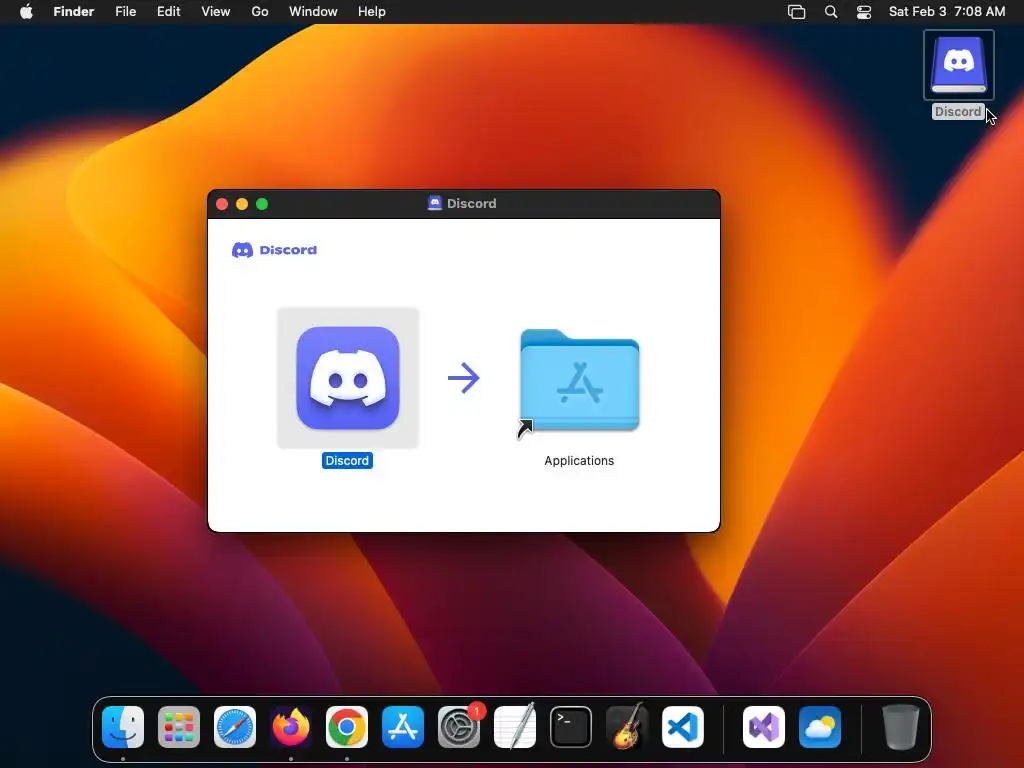The image size is (1024, 768).
Task: Open the Help menu
Action: (372, 12)
